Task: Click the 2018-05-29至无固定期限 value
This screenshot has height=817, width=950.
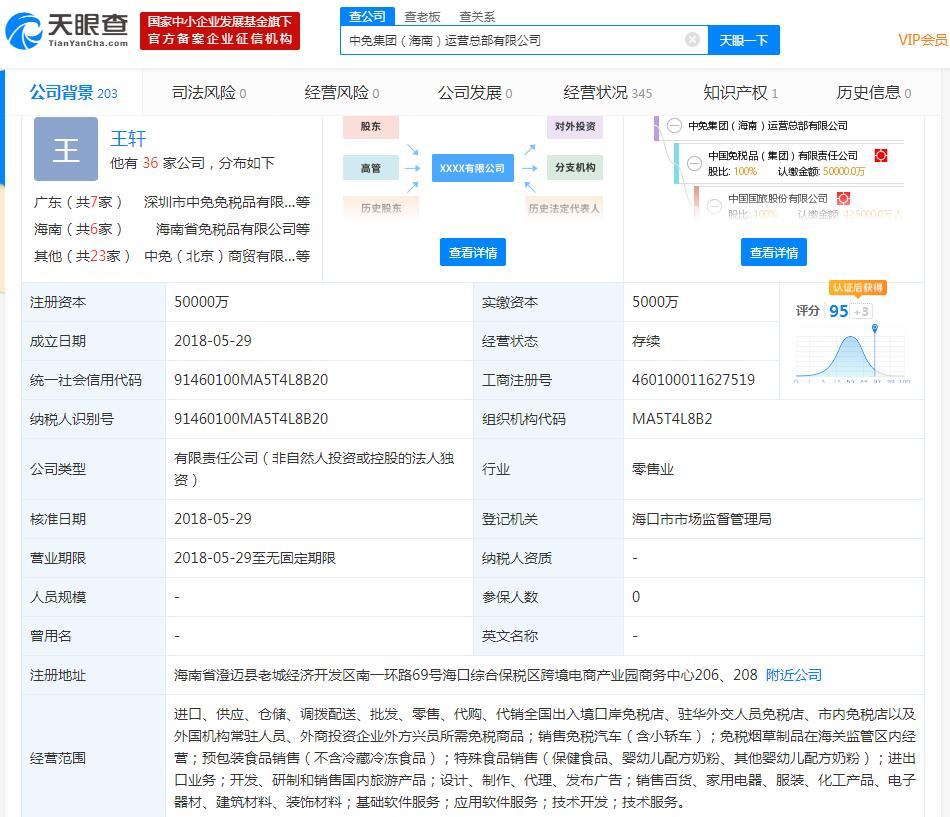Action: [254, 558]
